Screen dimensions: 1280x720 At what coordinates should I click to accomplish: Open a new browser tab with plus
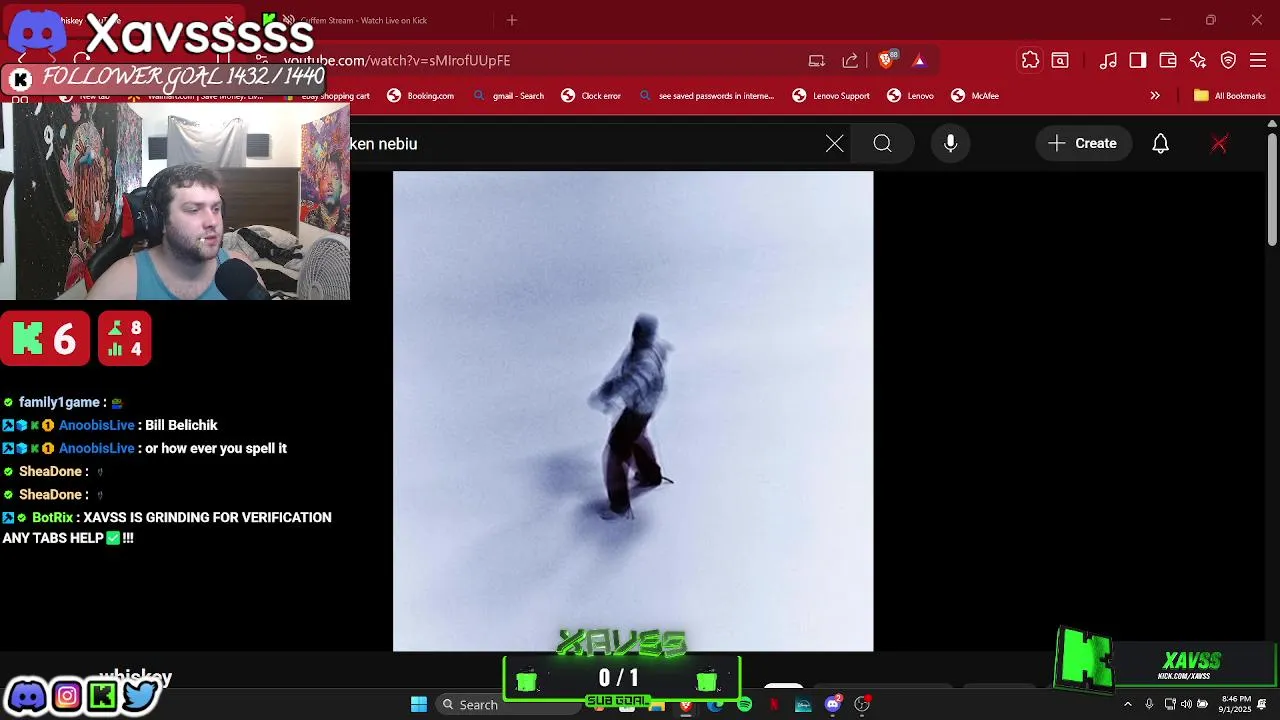tap(512, 20)
